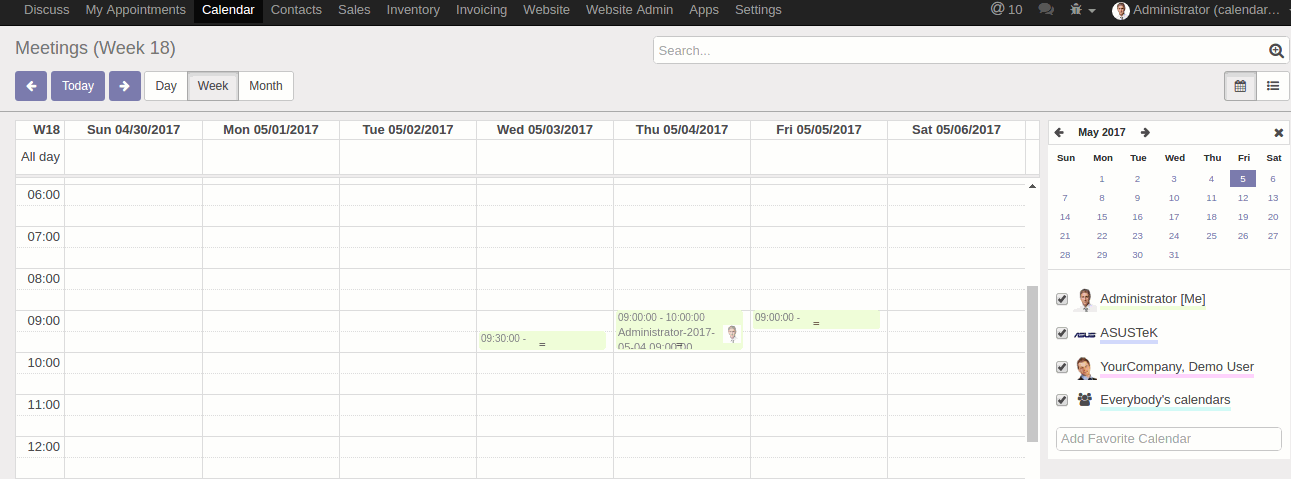Click the Mon 05/01/2017 column header
Viewport: 1291px width, 479px height.
click(271, 130)
